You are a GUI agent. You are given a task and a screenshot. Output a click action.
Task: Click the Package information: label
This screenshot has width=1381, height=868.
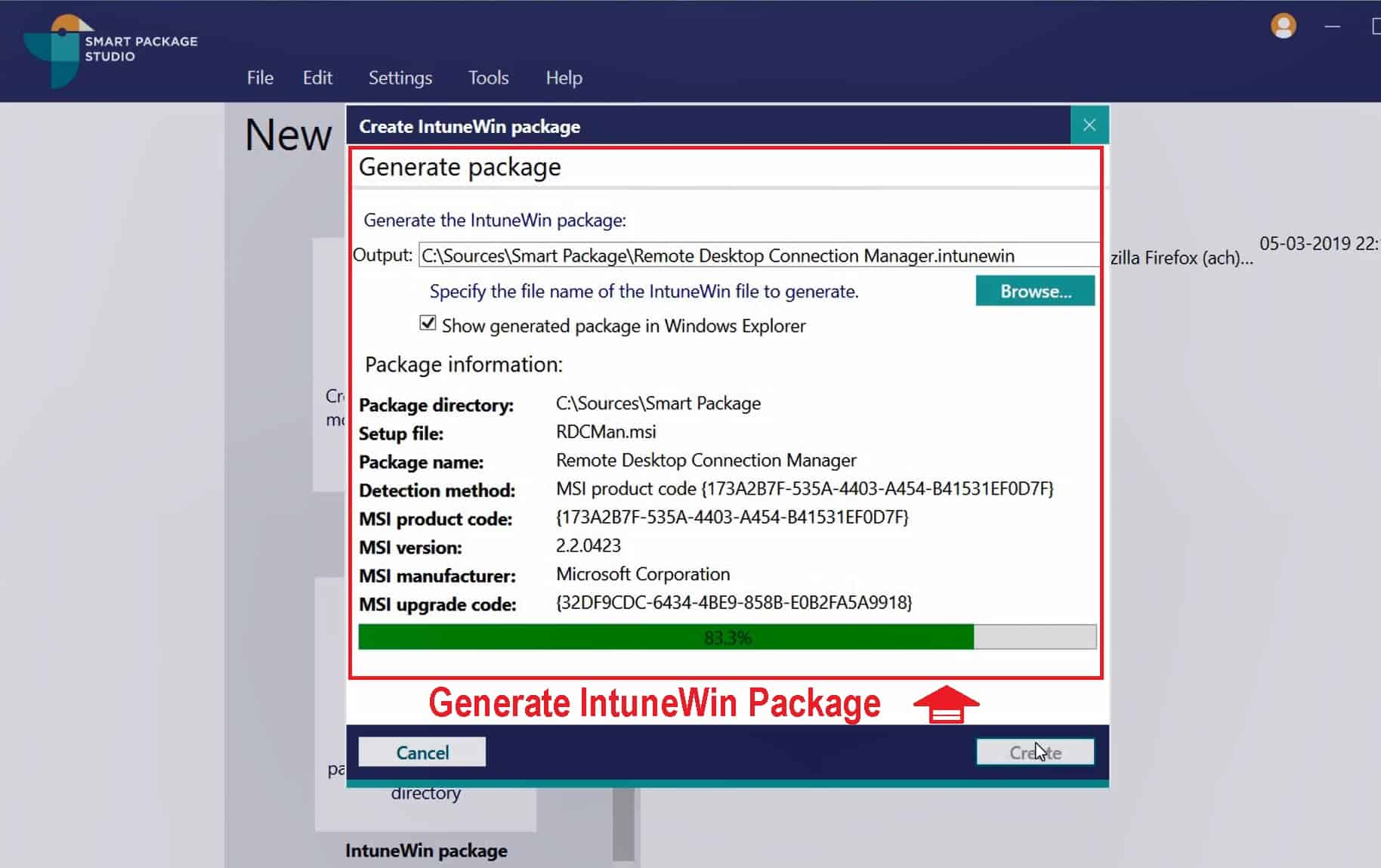pos(464,365)
